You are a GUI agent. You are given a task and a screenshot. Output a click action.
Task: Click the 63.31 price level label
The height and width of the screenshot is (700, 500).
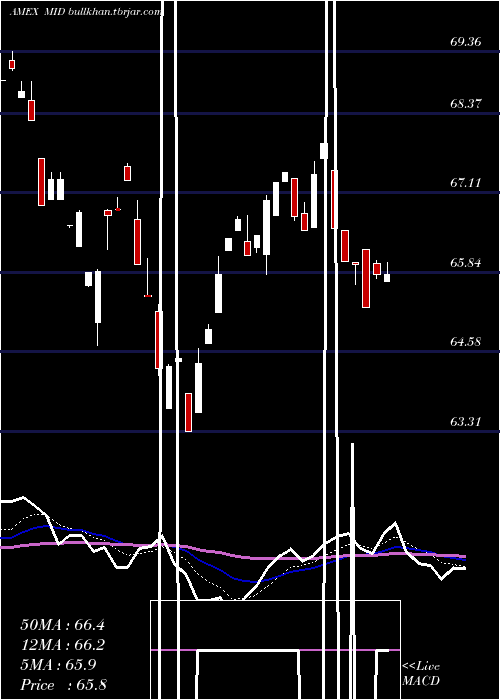tap(466, 421)
